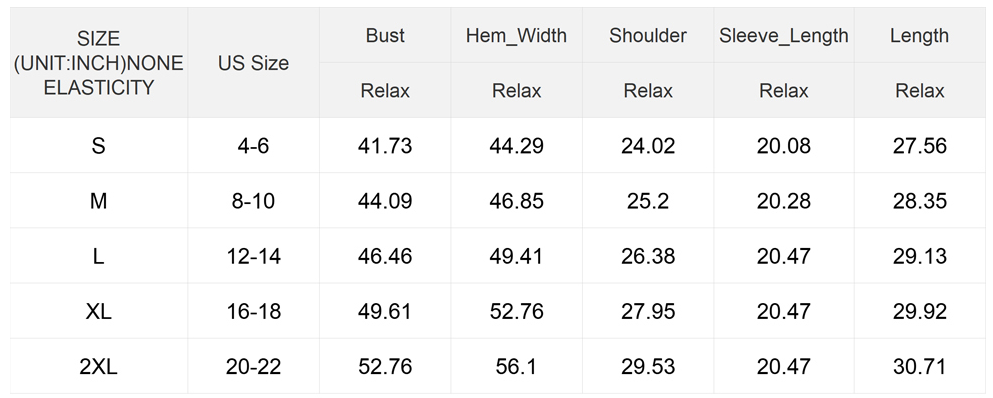Click the SIZE (UNIT:INCH) header cell

tap(98, 63)
